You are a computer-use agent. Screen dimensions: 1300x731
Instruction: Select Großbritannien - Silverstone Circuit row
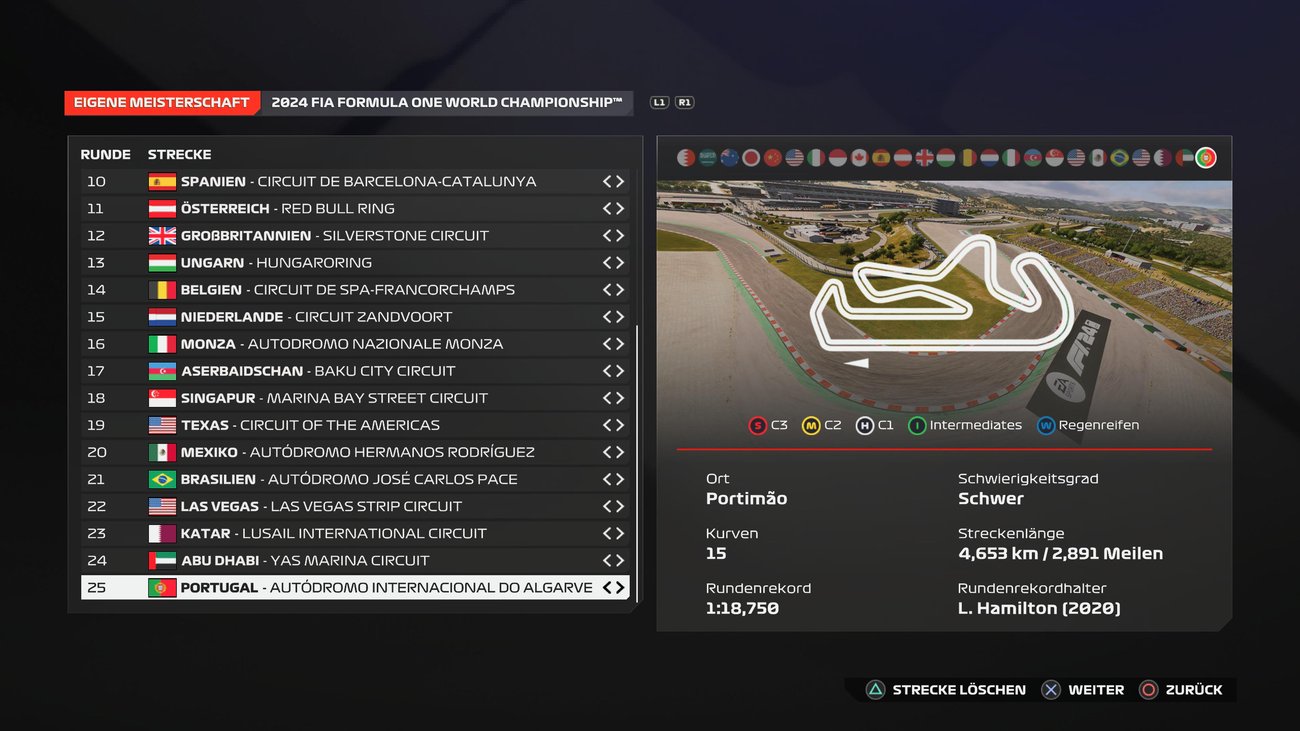tap(355, 236)
